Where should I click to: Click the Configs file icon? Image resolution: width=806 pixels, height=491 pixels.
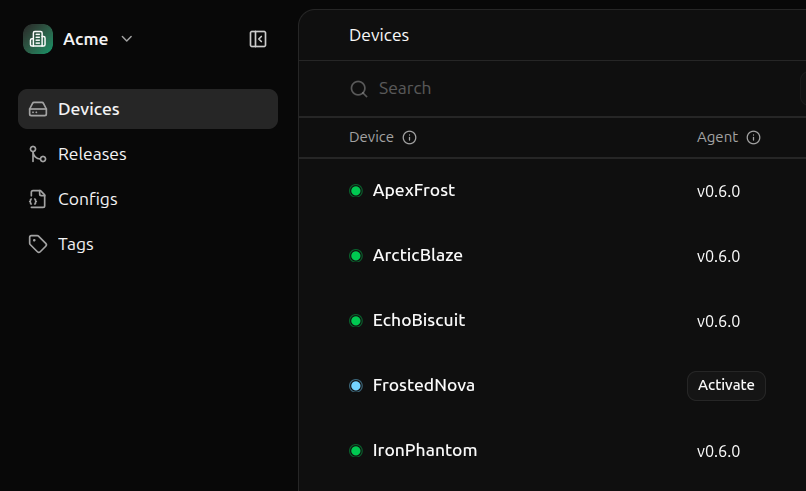point(38,199)
